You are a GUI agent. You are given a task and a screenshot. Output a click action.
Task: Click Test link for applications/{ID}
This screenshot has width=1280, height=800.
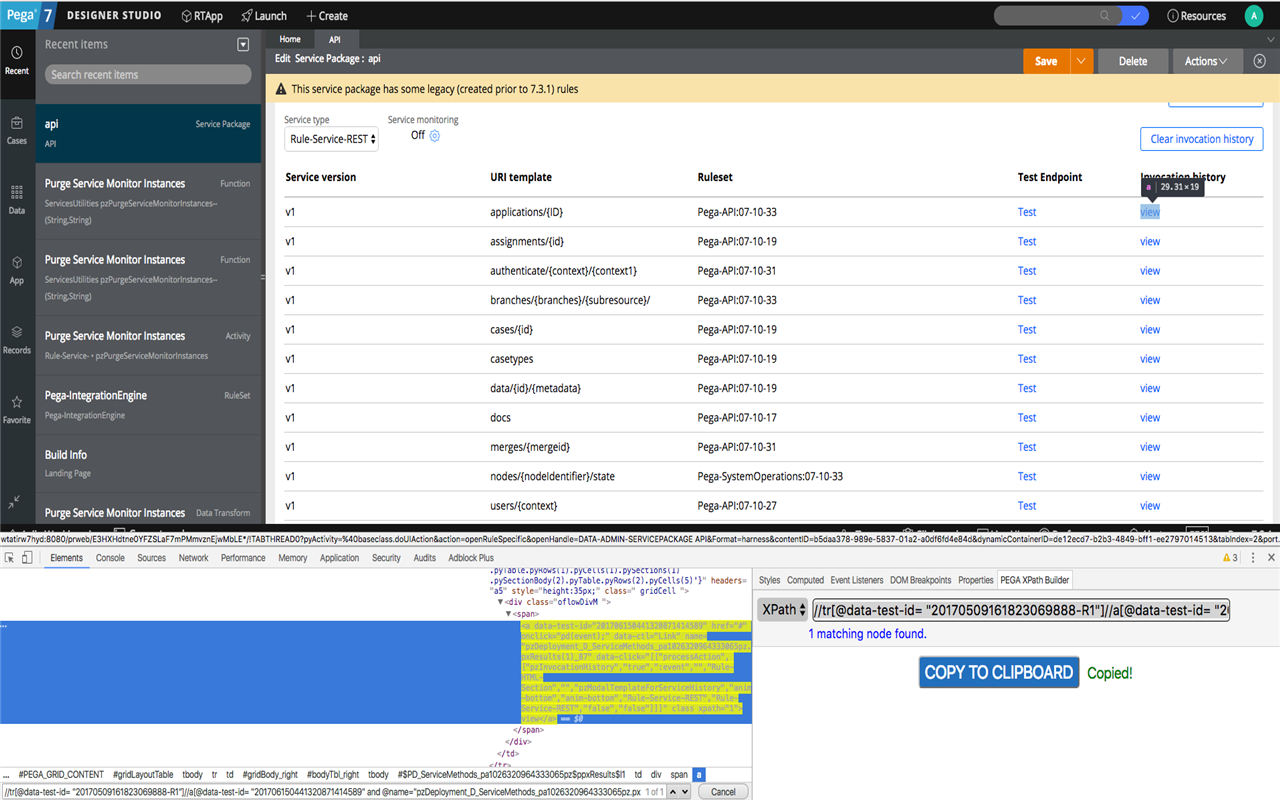pyautogui.click(x=1027, y=212)
